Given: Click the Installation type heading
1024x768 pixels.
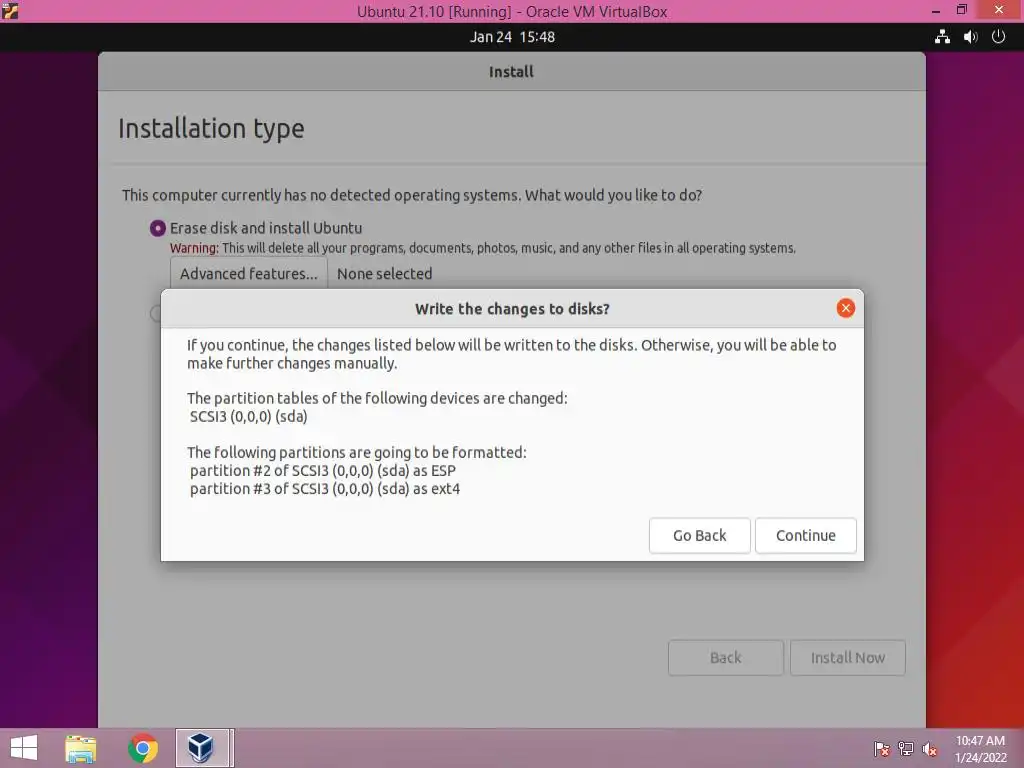Looking at the screenshot, I should (x=211, y=129).
